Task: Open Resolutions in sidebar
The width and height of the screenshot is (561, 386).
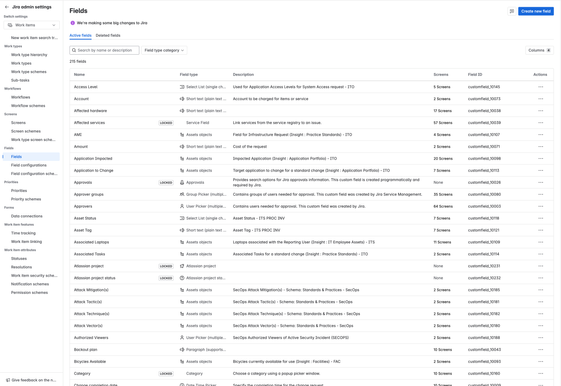Action: click(x=21, y=267)
